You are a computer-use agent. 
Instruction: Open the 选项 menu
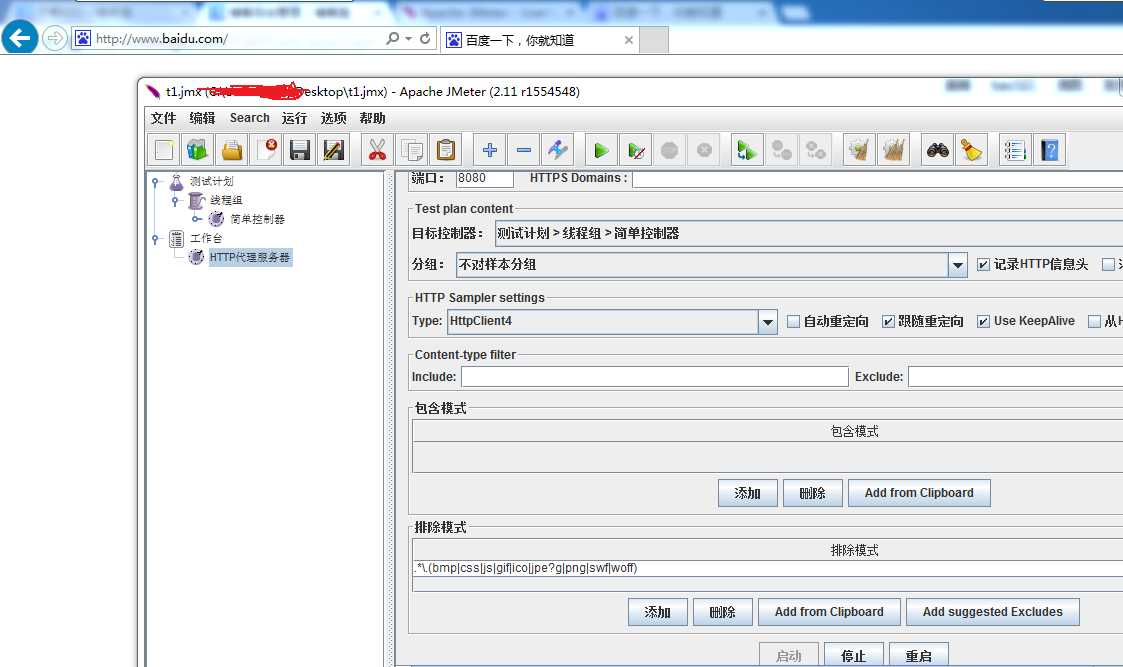[334, 118]
